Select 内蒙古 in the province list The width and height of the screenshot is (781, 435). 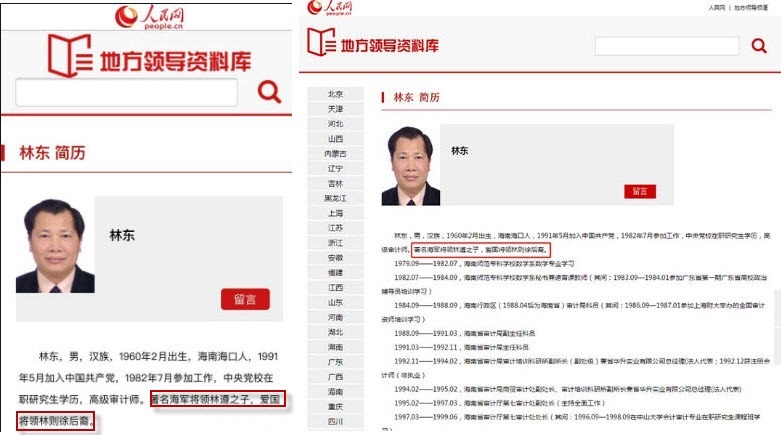pyautogui.click(x=335, y=154)
